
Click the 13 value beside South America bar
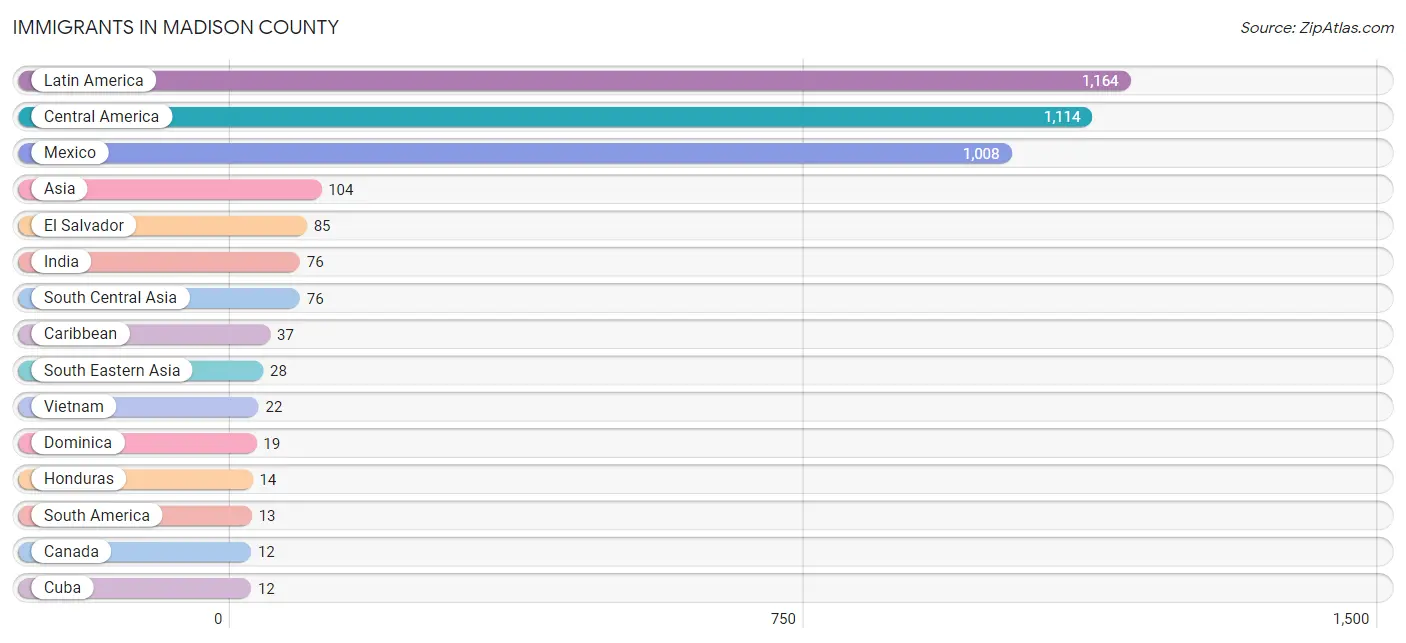pos(267,516)
